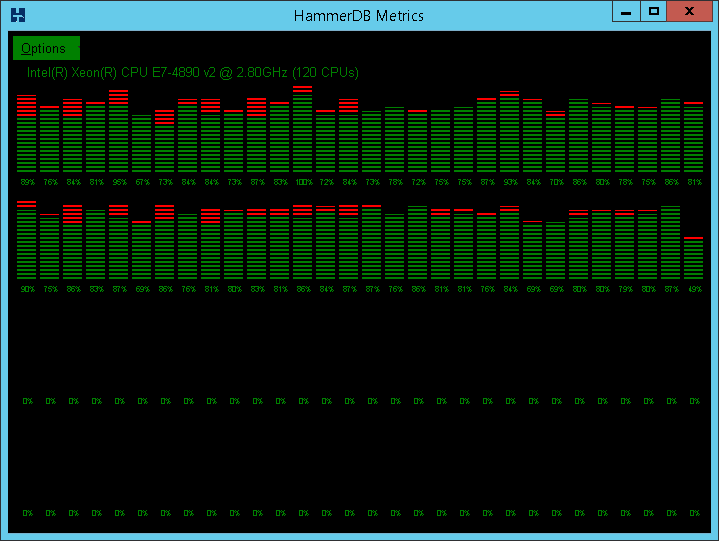Open the Options menu button

[46, 48]
